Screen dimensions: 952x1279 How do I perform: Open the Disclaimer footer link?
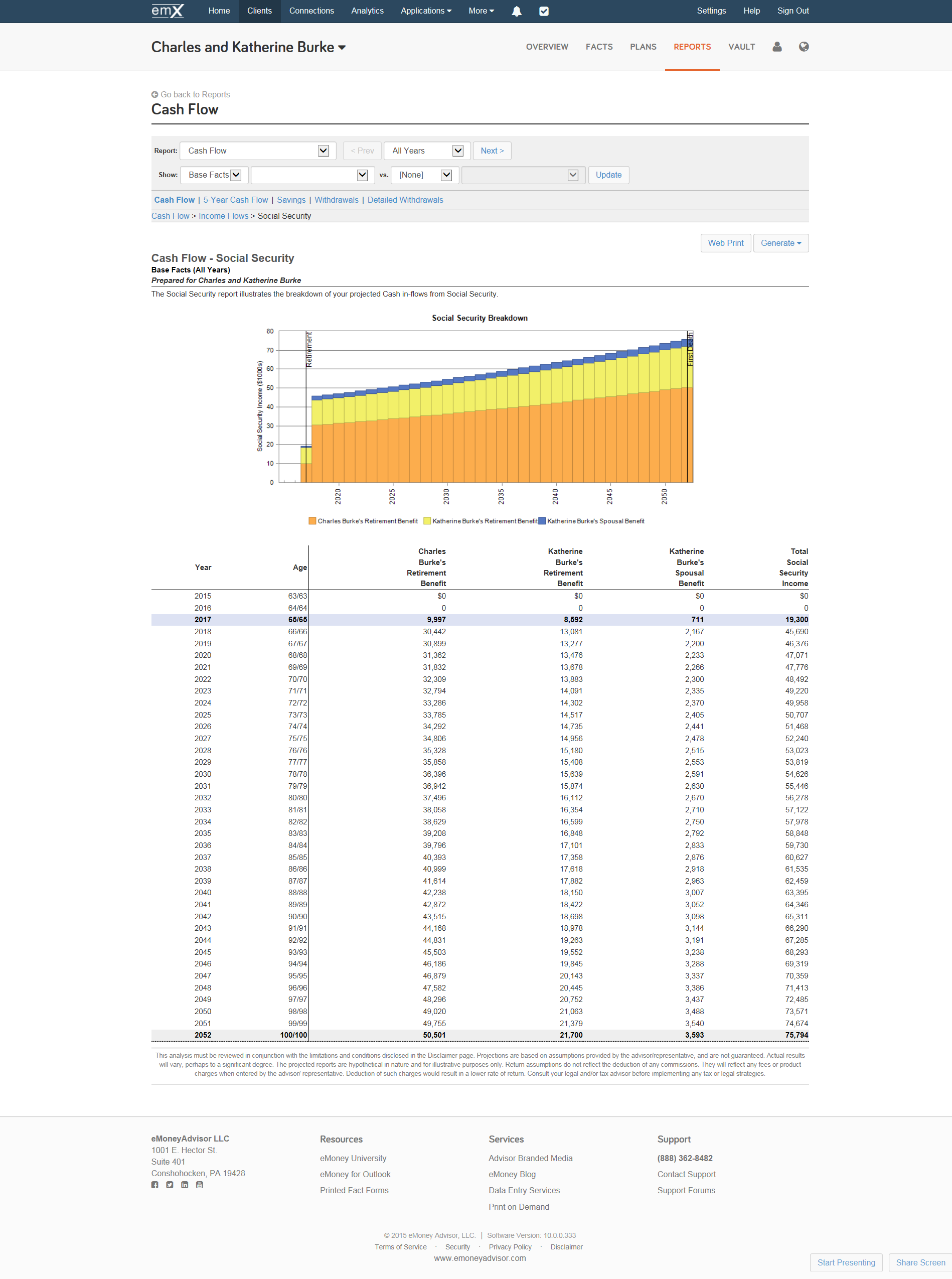[x=566, y=1247]
